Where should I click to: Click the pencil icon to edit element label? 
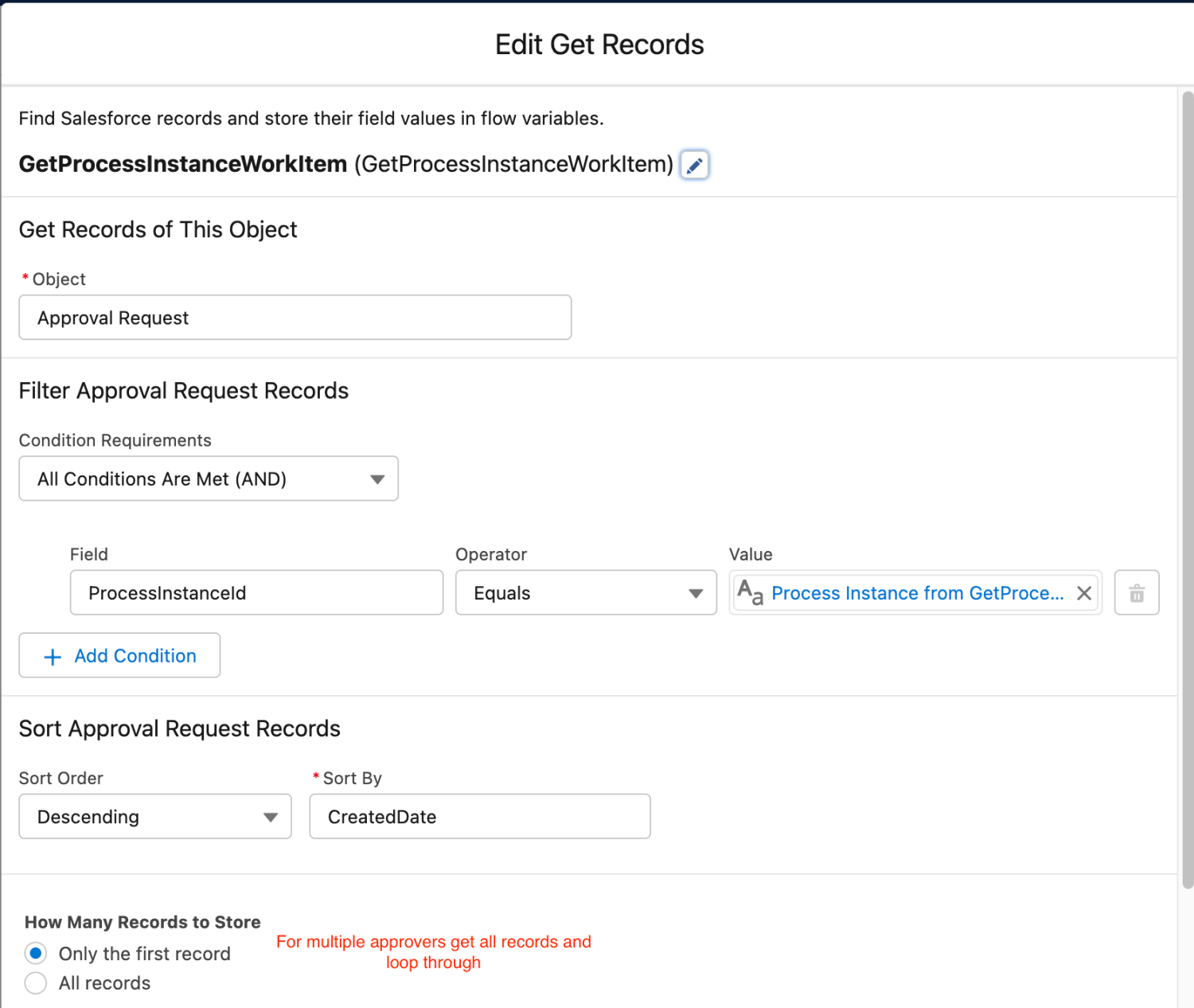[694, 165]
